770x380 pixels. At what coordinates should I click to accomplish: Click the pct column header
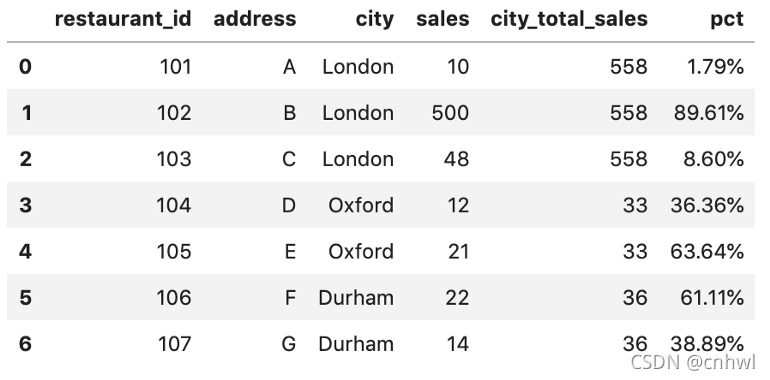[x=727, y=20]
